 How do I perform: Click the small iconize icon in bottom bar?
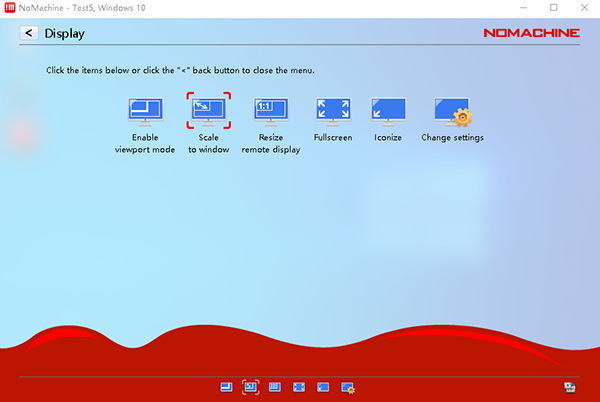[323, 386]
